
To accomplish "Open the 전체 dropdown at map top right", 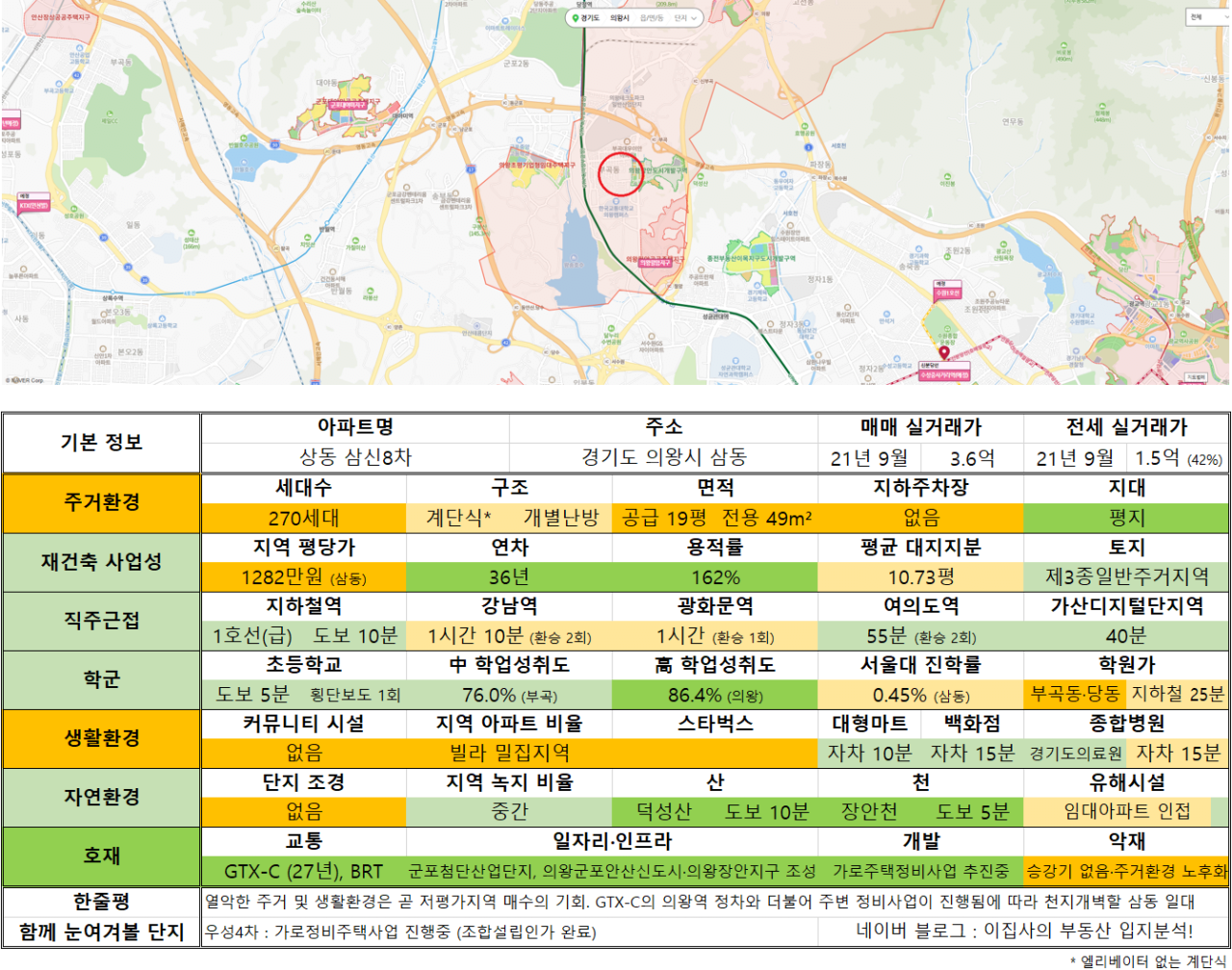I will click(x=1208, y=16).
